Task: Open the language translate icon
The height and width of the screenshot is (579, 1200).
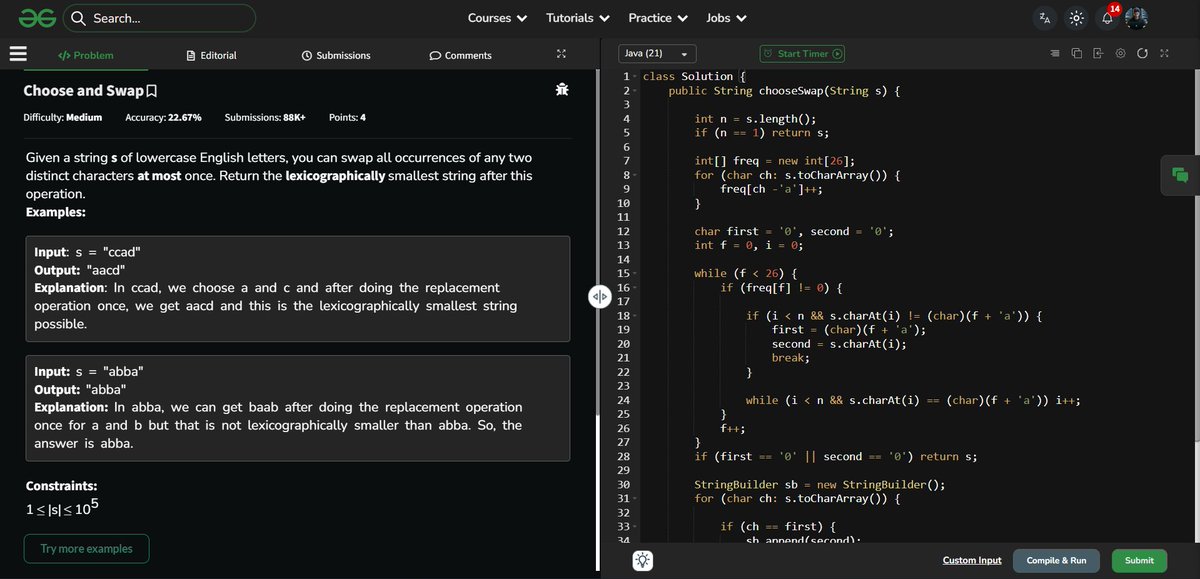Action: pyautogui.click(x=1045, y=18)
